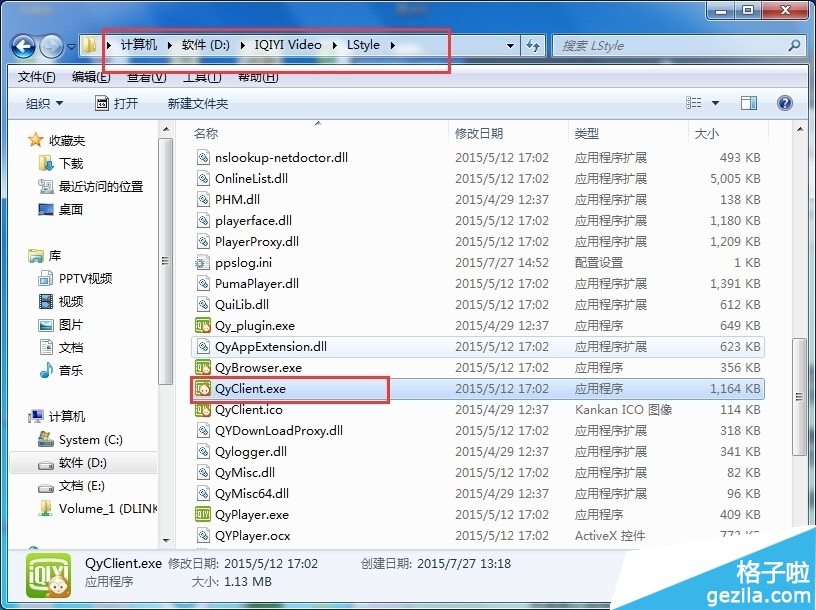Click the nslookup-netdoctor.dll file icon
Screen dimensions: 816x610
pos(203,158)
